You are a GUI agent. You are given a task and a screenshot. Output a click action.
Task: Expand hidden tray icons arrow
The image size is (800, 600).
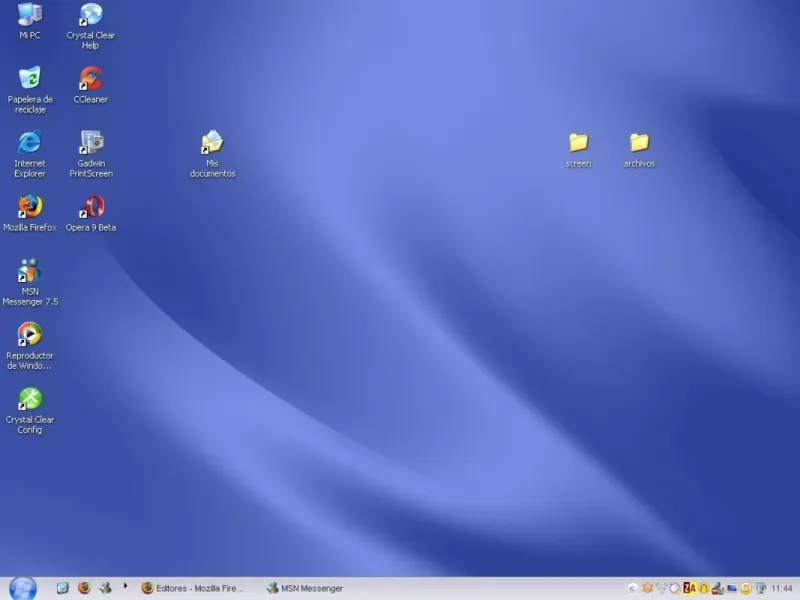pyautogui.click(x=633, y=588)
